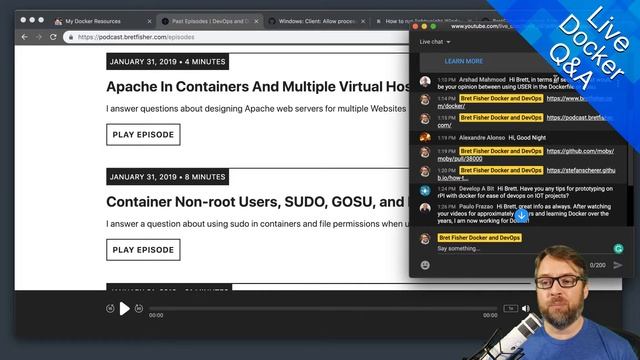Viewport: 640px width, 360px height.
Task: Open the podcast.bretfisher.com link in chat
Action: pos(525,121)
